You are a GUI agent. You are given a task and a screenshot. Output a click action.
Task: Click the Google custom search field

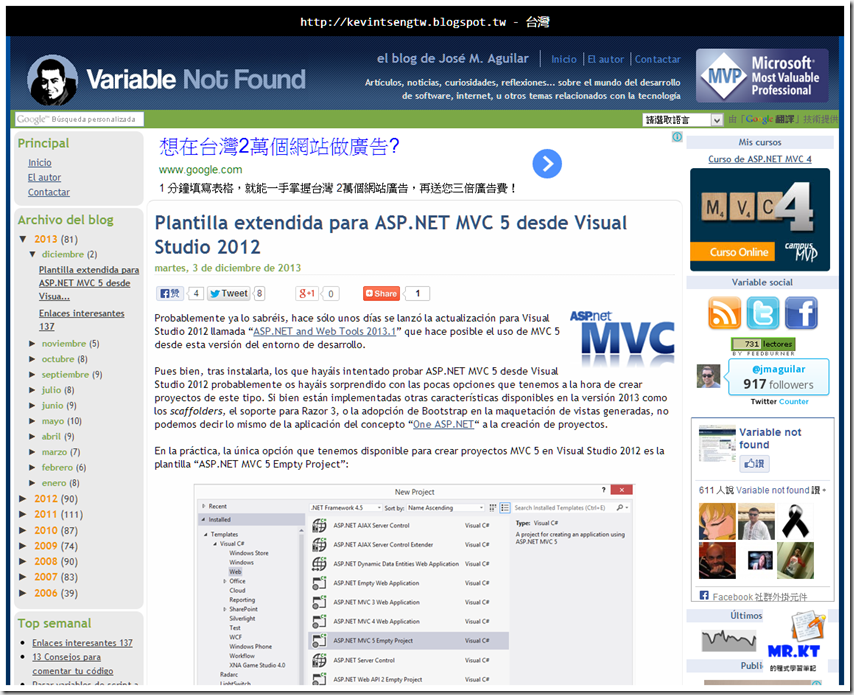[80, 119]
